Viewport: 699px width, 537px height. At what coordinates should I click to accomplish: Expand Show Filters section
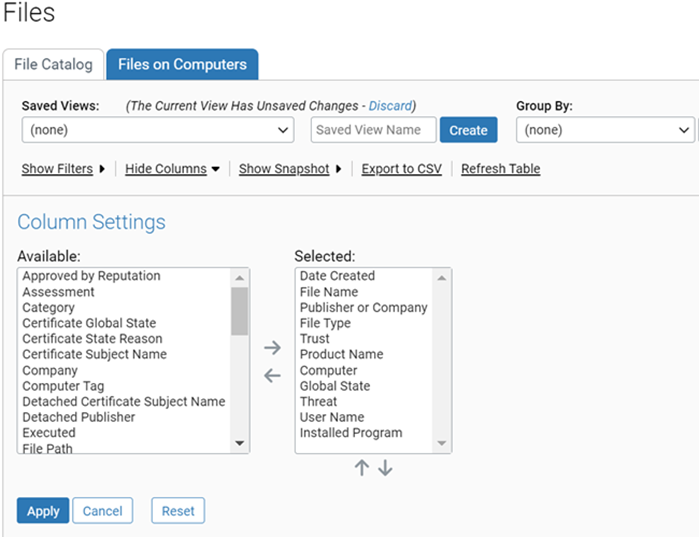click(x=63, y=169)
